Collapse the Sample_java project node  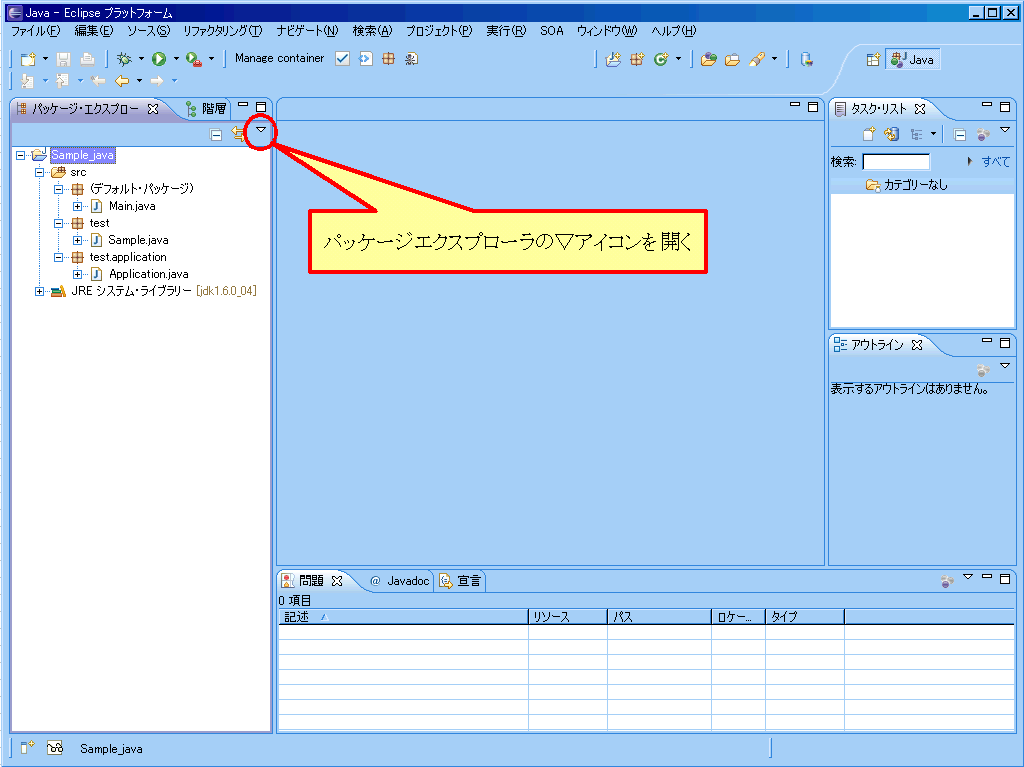coord(20,155)
